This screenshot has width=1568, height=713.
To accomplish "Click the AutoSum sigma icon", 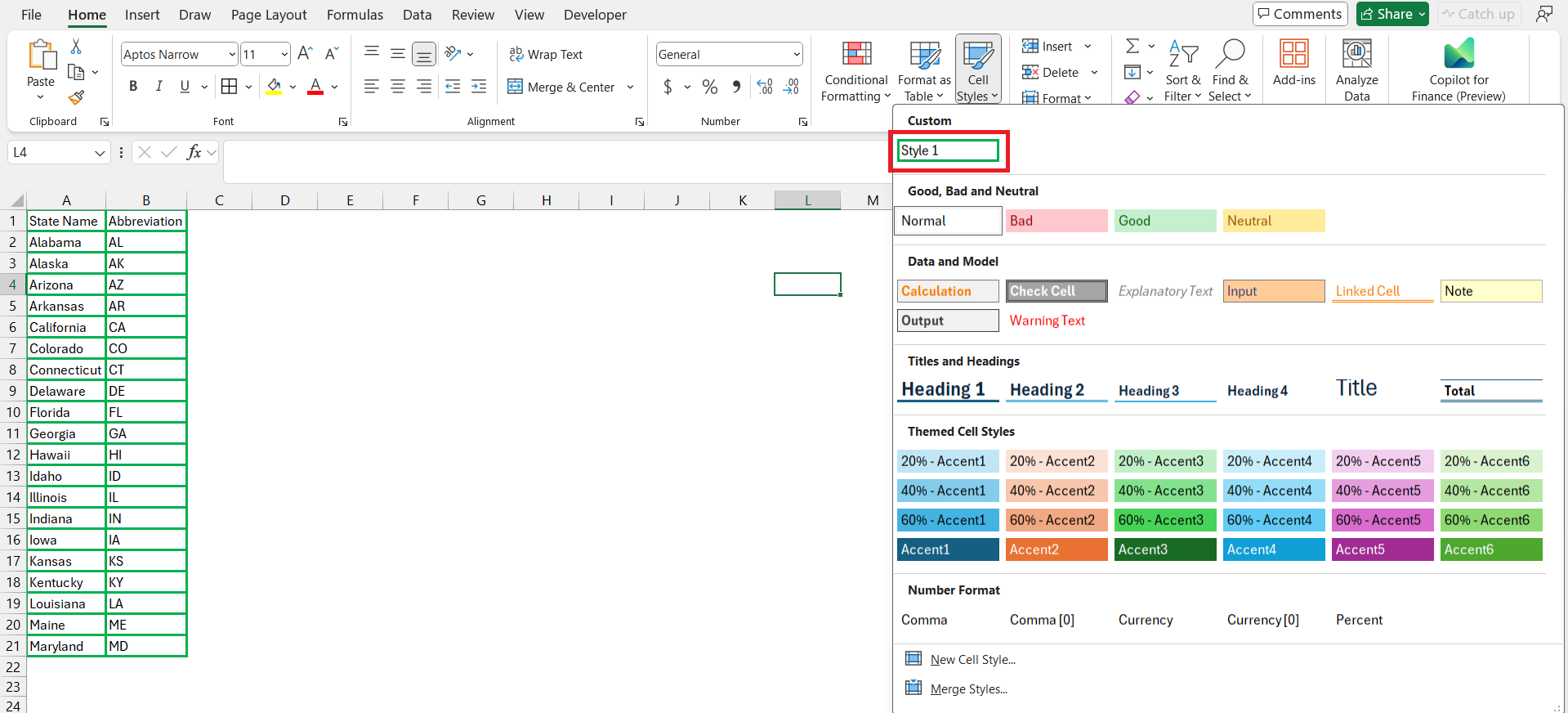I will pos(1132,46).
